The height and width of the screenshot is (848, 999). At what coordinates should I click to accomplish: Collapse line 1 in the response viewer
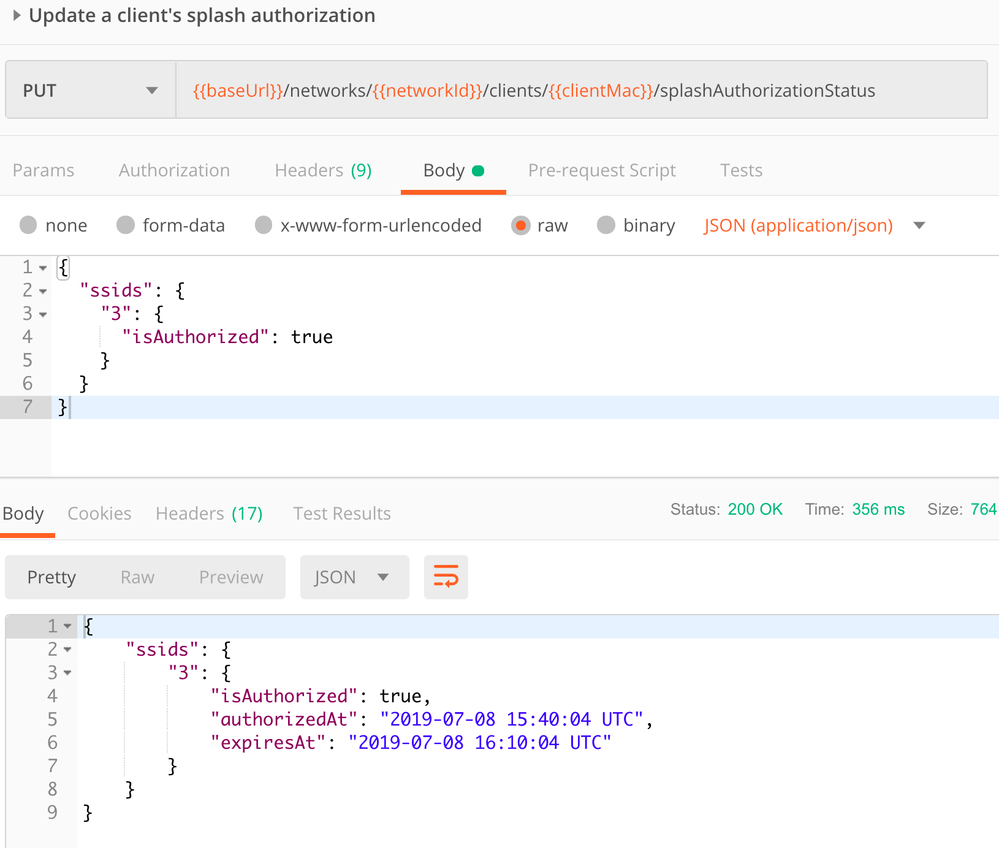click(x=67, y=627)
